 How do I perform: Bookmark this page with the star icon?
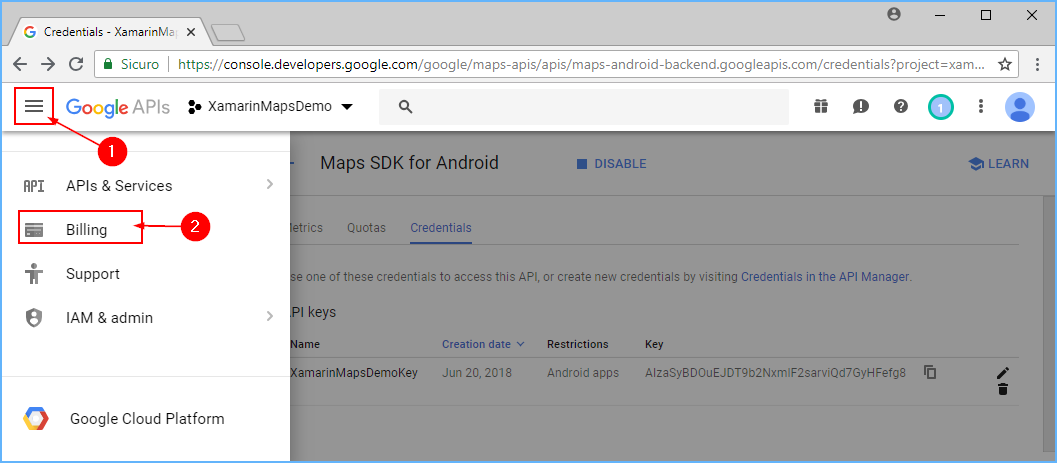pyautogui.click(x=1004, y=65)
